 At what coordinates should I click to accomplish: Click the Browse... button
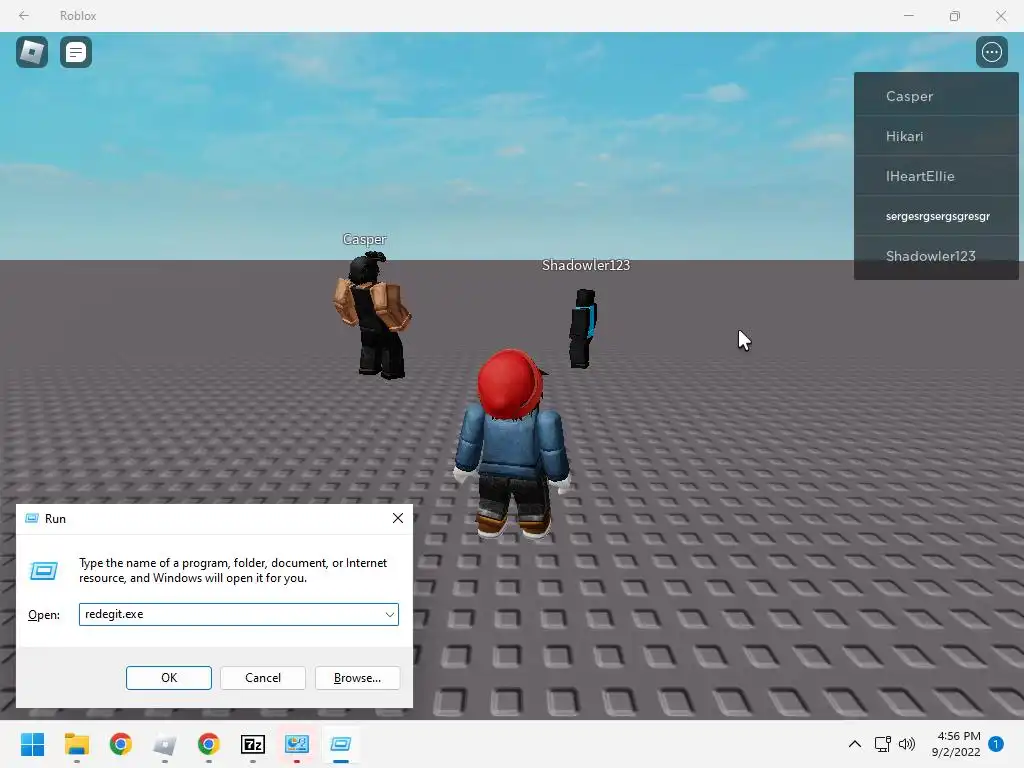357,678
